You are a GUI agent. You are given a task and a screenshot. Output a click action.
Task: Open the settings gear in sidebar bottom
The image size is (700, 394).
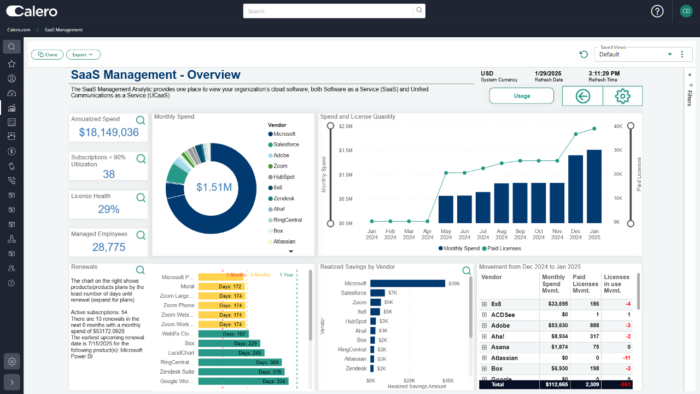[12, 361]
